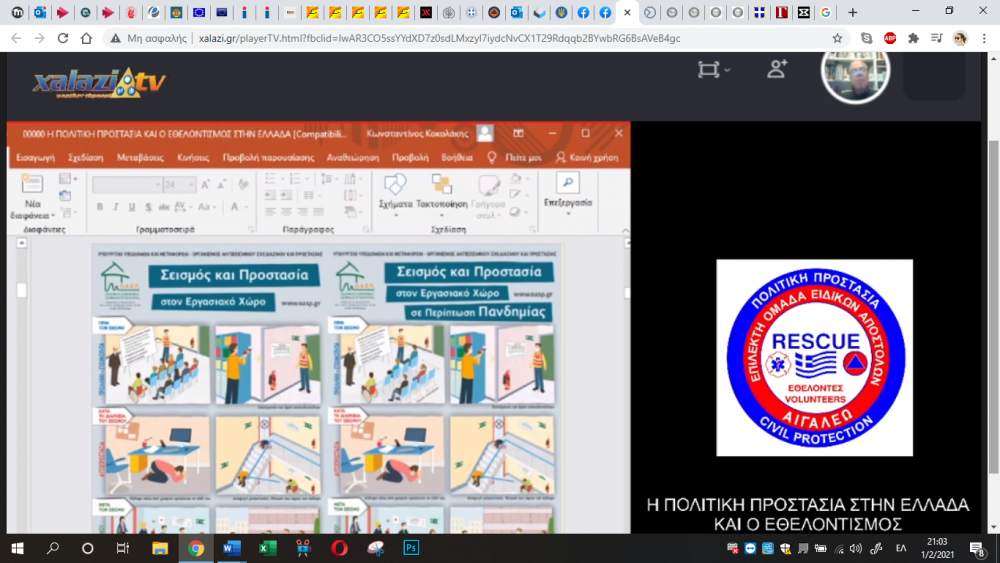
Task: Click Κοινή χρήση share button
Action: point(587,157)
